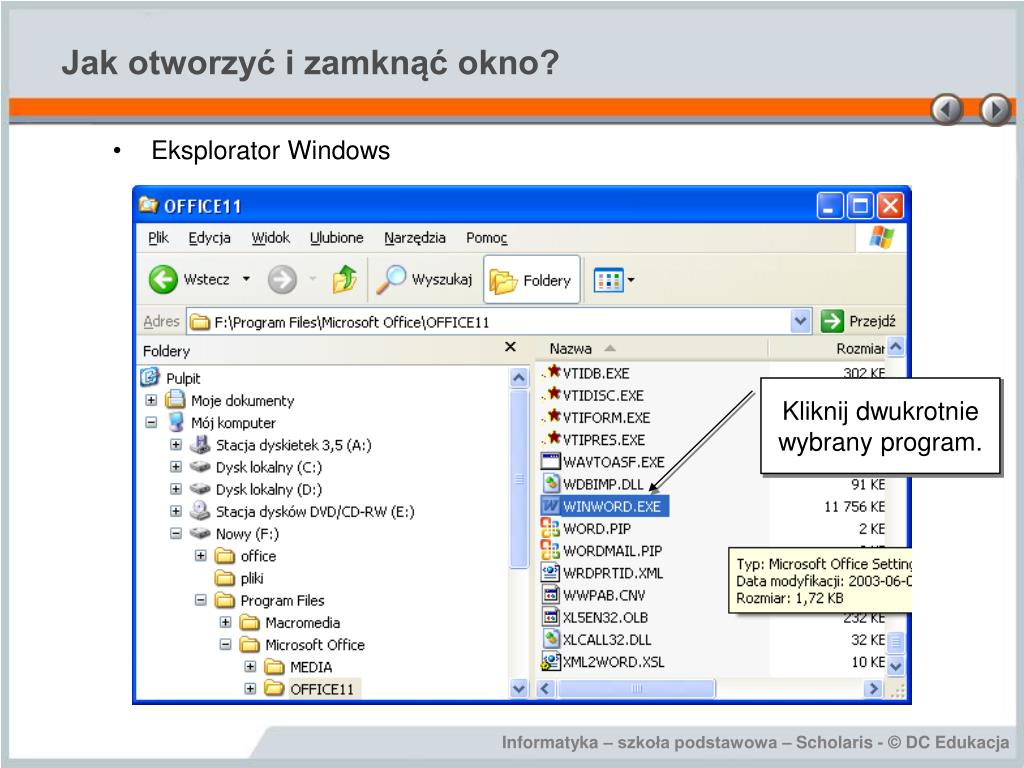Sort by the Rozmiar column header
Image resolution: width=1024 pixels, height=768 pixels.
pos(827,349)
